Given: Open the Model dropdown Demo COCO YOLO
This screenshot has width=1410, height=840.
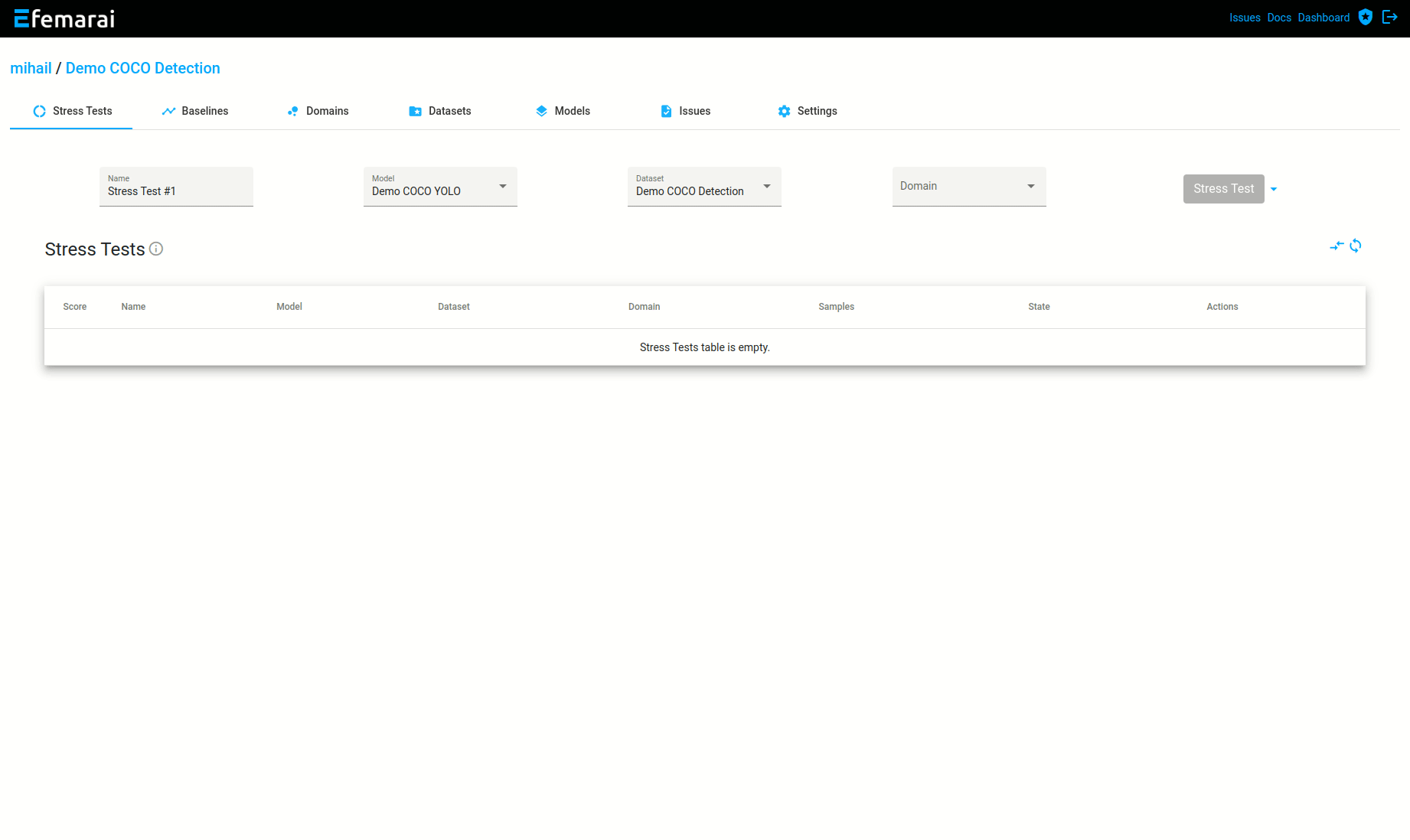Looking at the screenshot, I should coord(440,187).
